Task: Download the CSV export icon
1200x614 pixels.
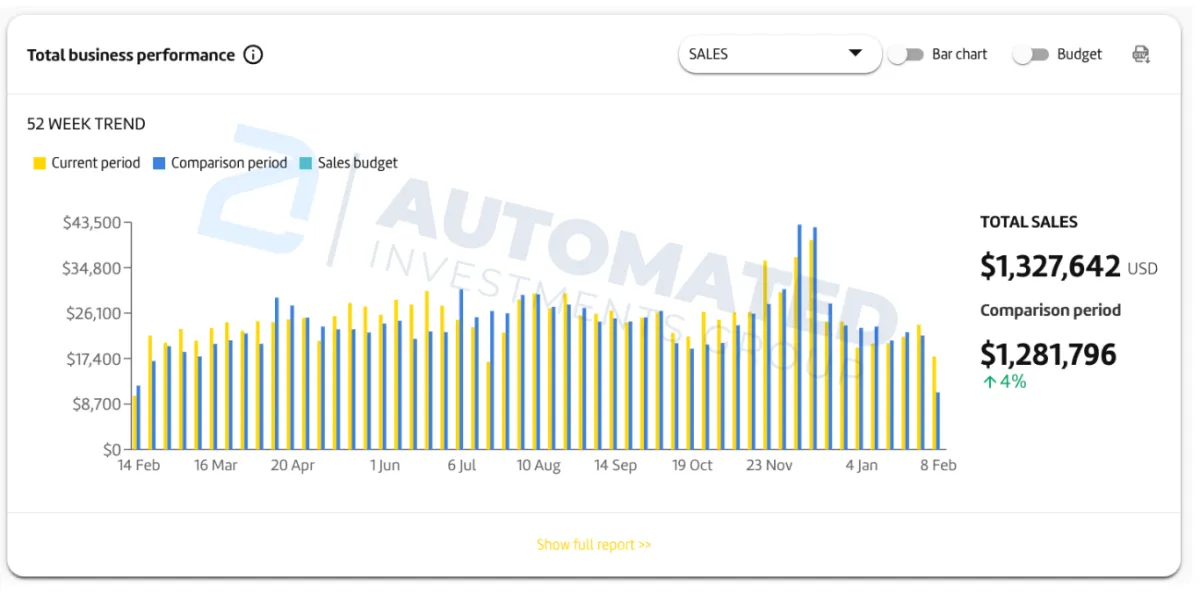Action: tap(1140, 55)
